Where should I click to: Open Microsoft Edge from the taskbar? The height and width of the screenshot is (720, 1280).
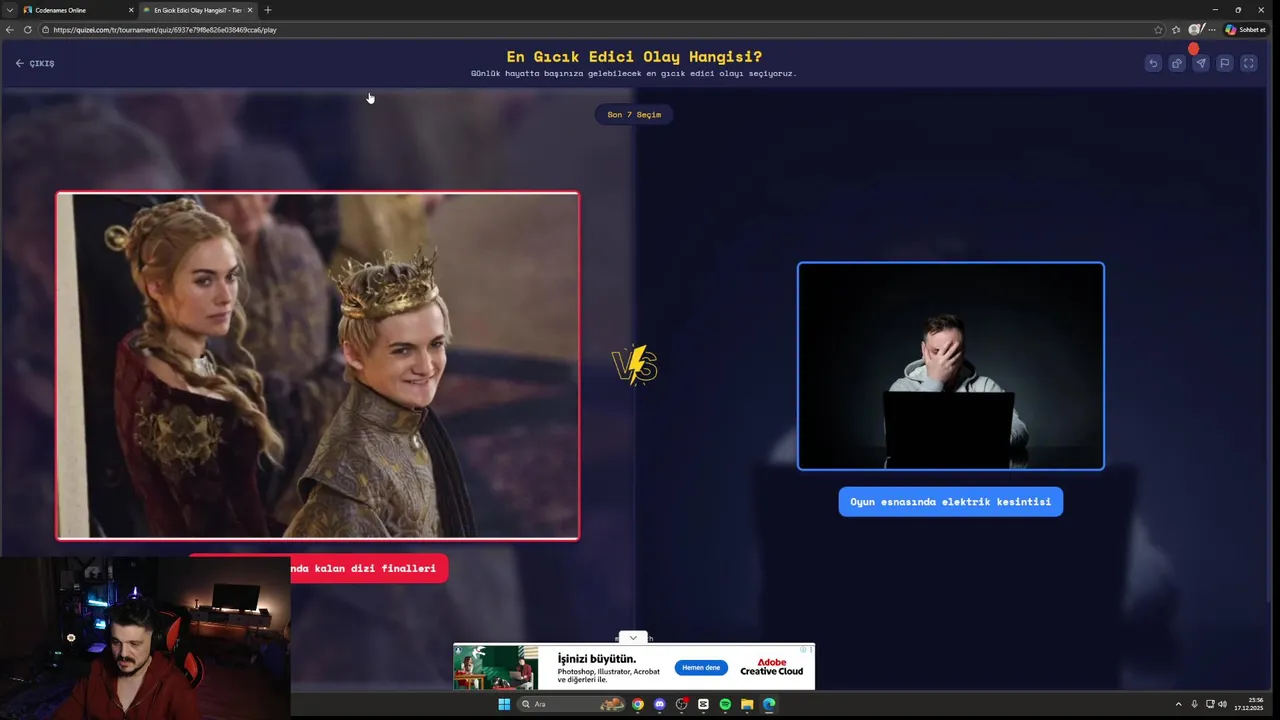(x=769, y=704)
